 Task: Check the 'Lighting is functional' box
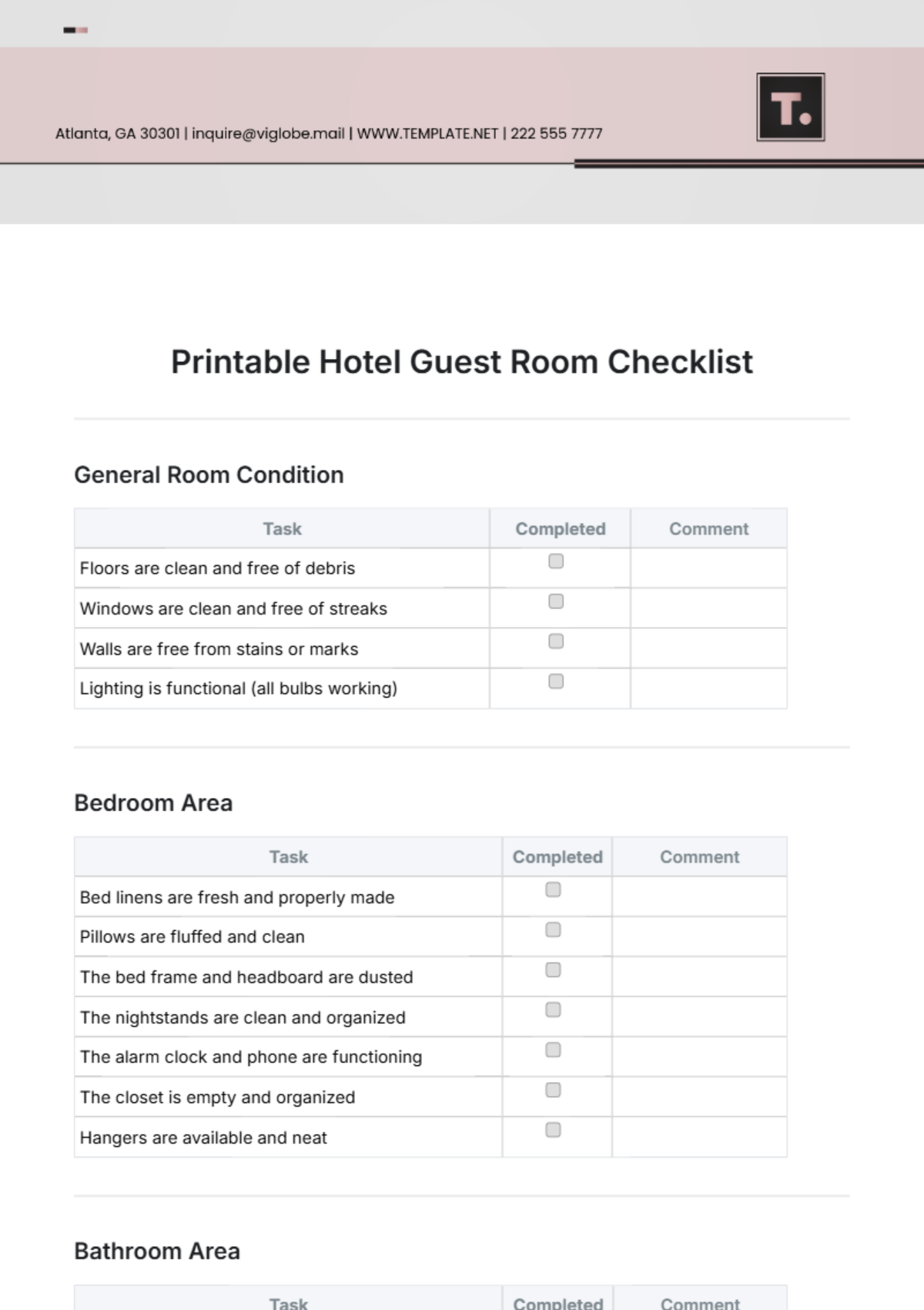tap(556, 682)
